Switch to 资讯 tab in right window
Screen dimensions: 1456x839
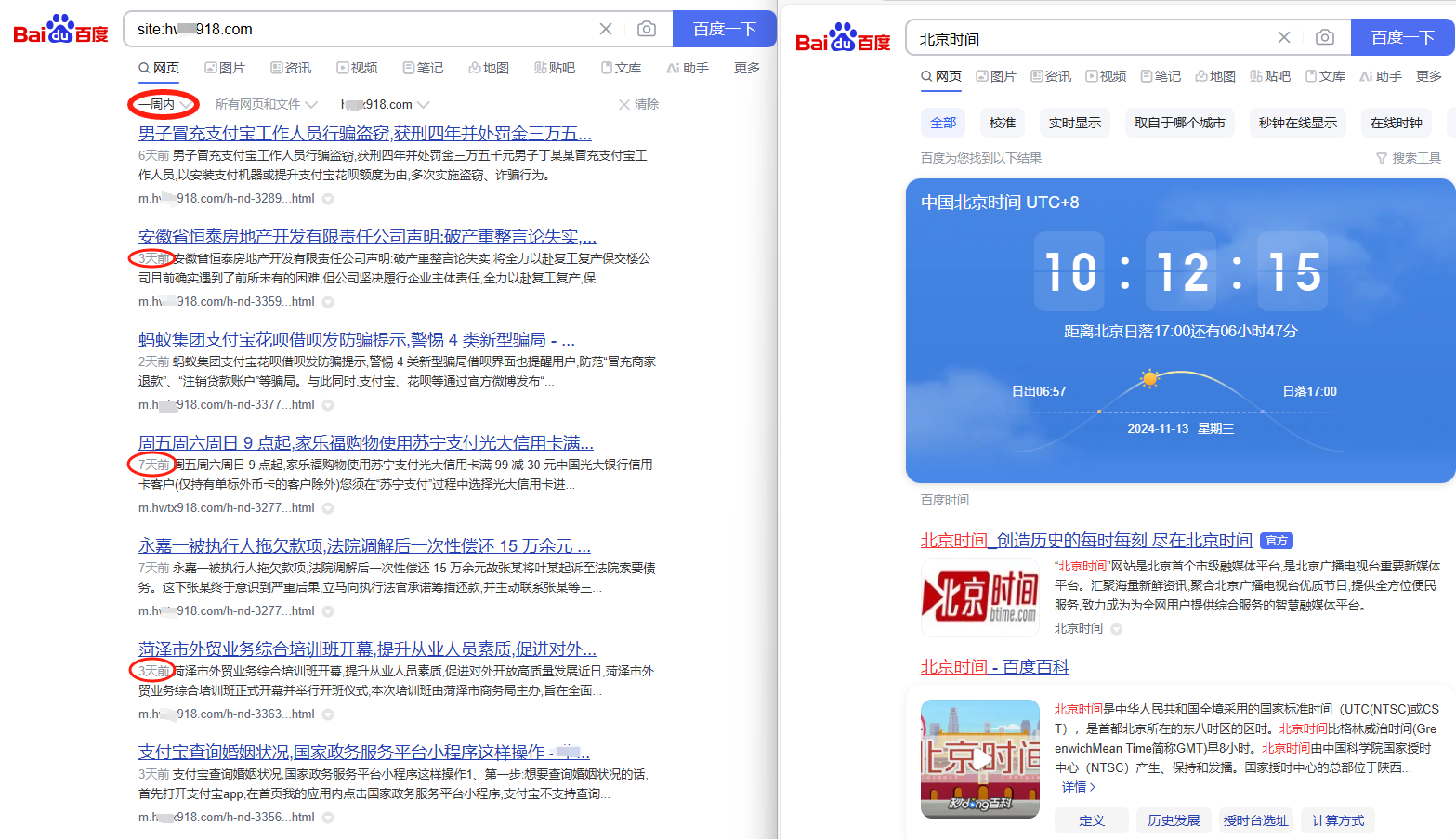pyautogui.click(x=1051, y=76)
